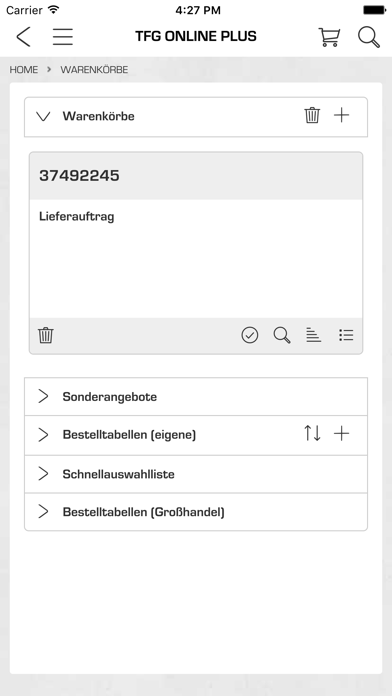Image resolution: width=392 pixels, height=696 pixels.
Task: Tap the Bestelltabellen (Großhandel) label
Action: click(143, 512)
